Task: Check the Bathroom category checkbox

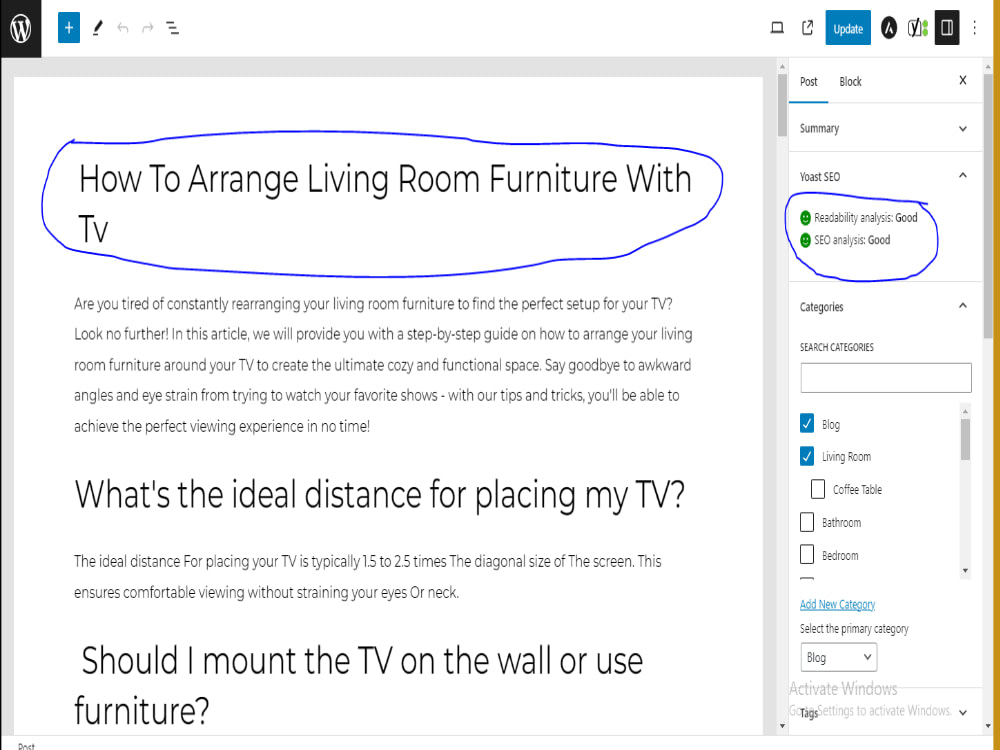Action: pos(807,522)
